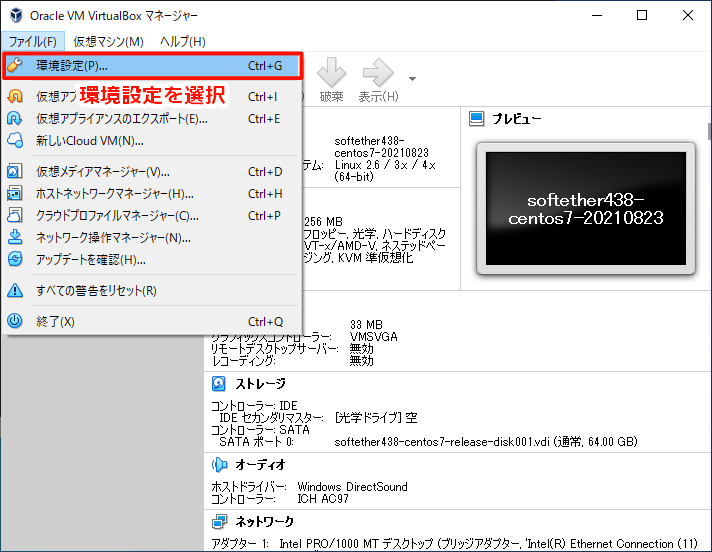Open クラウドプロファイルマネージャー(C)...
Screen dimensions: 712x552
(152, 216)
